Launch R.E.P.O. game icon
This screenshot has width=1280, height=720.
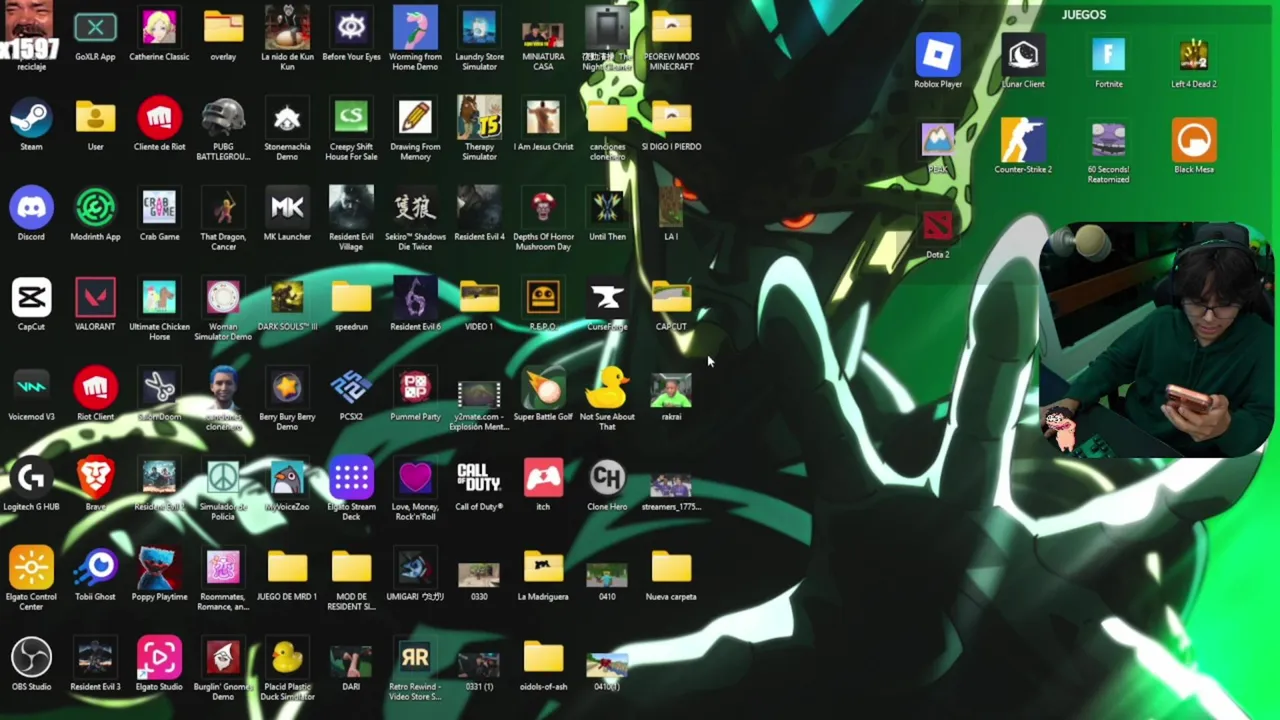(543, 298)
